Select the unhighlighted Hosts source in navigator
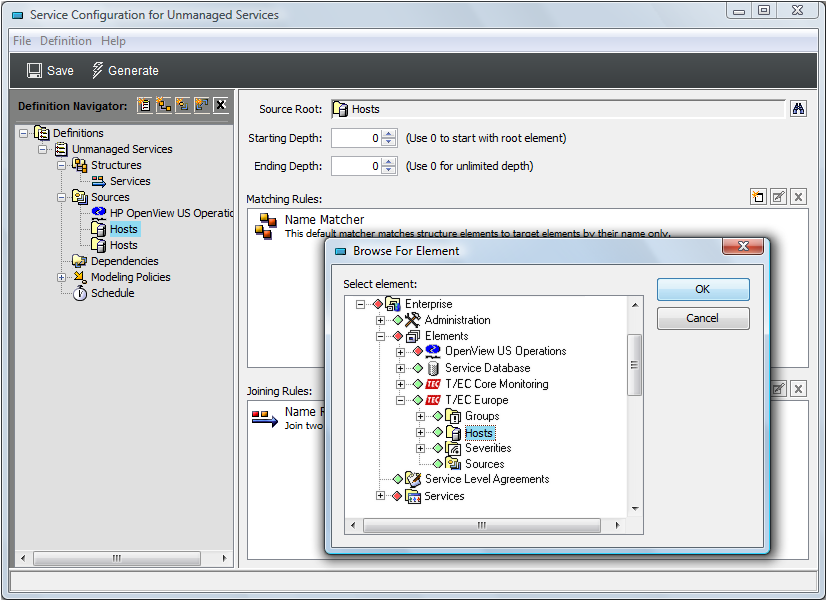Image resolution: width=826 pixels, height=600 pixels. point(123,245)
